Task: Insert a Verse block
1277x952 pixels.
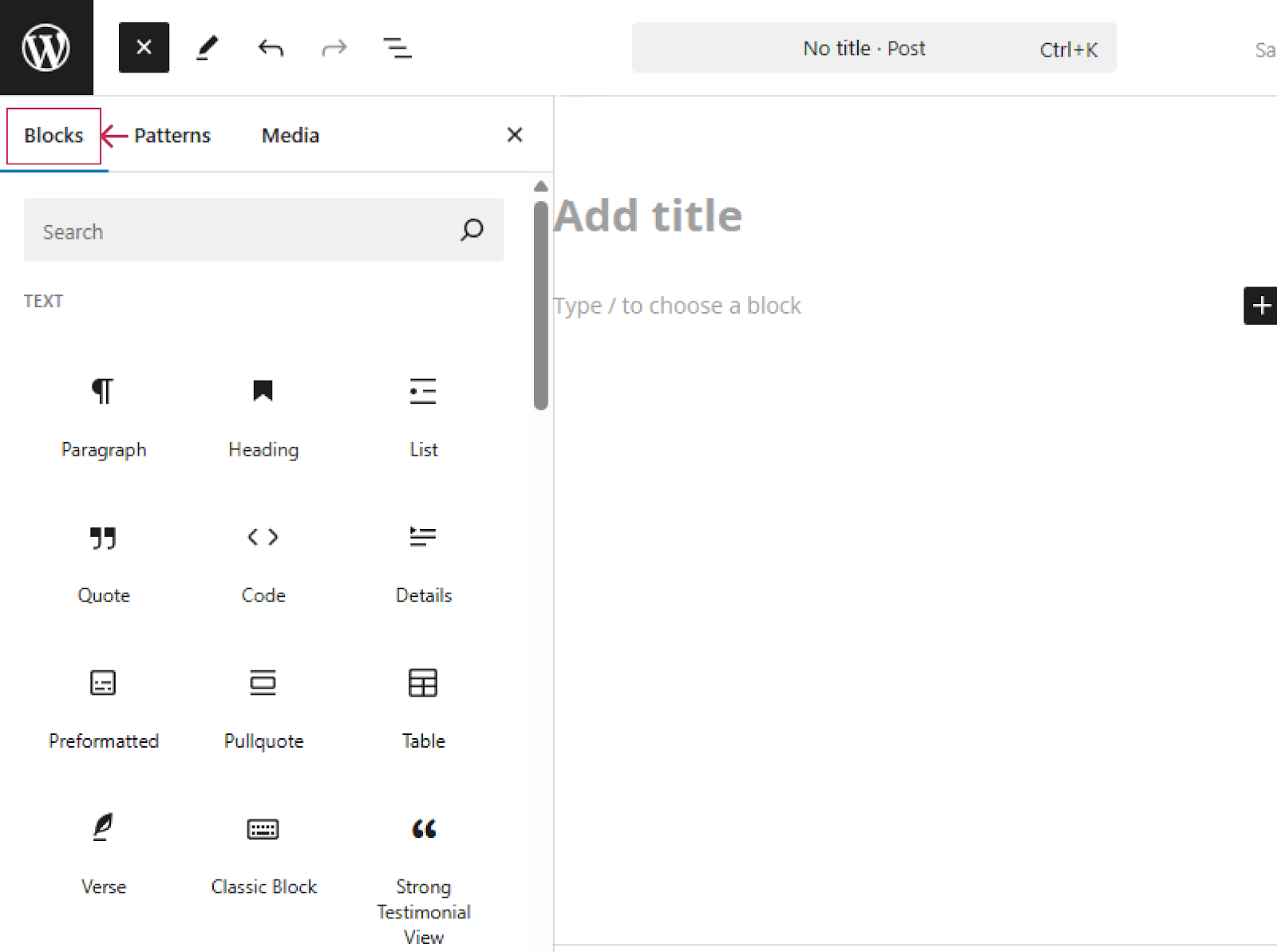Action: 104,855
